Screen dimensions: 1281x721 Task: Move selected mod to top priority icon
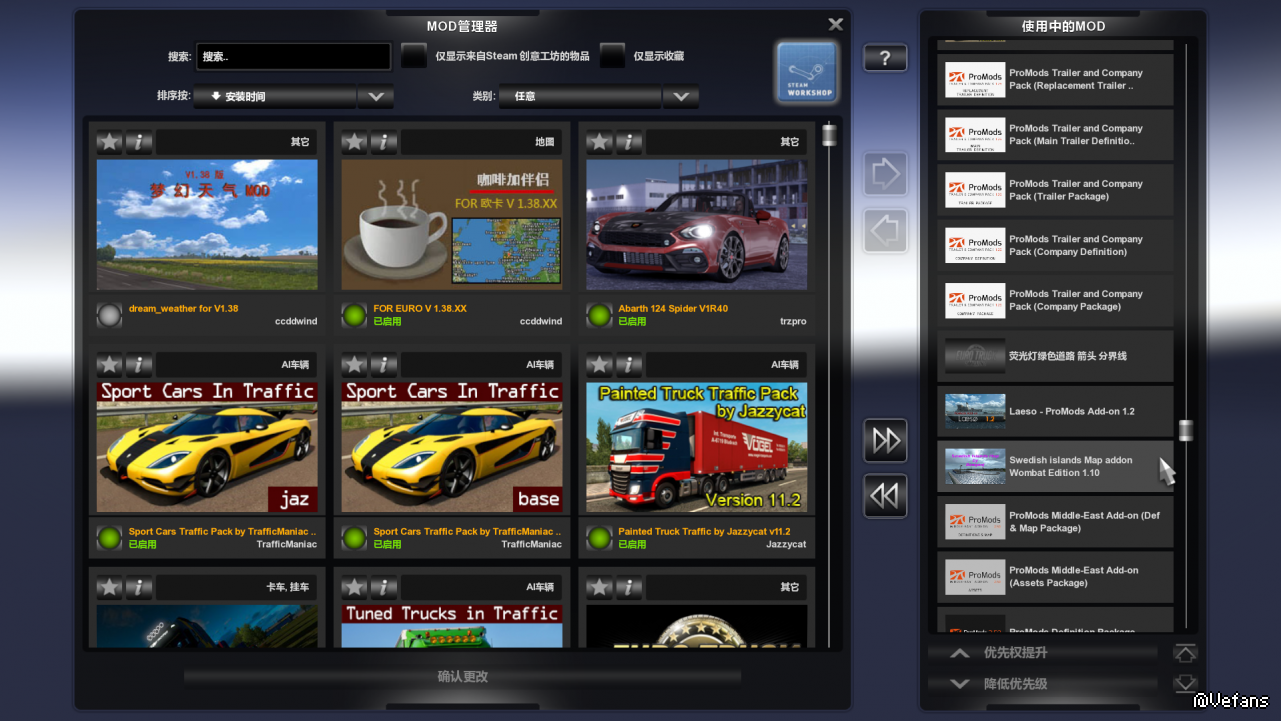[1185, 653]
